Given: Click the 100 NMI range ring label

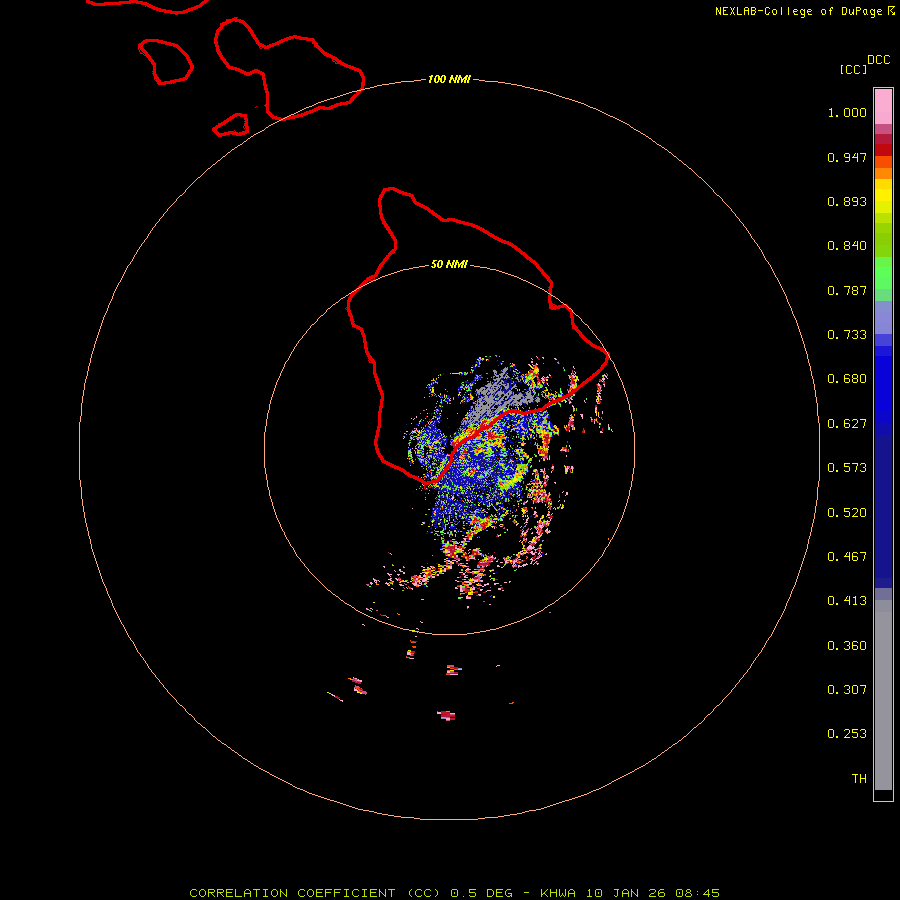Looking at the screenshot, I should click(x=449, y=79).
